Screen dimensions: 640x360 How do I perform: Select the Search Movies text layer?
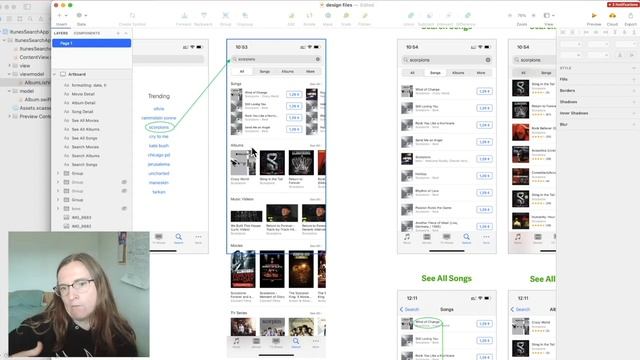pos(85,147)
